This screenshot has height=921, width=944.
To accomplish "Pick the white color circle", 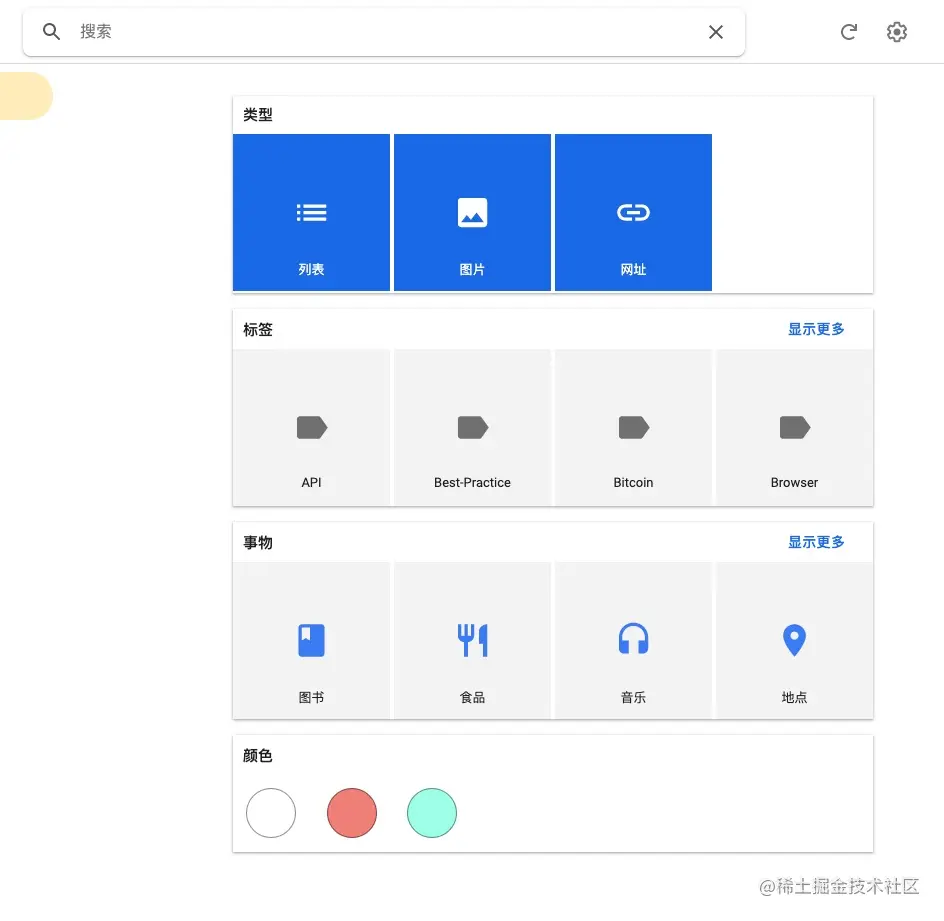I will pyautogui.click(x=271, y=813).
